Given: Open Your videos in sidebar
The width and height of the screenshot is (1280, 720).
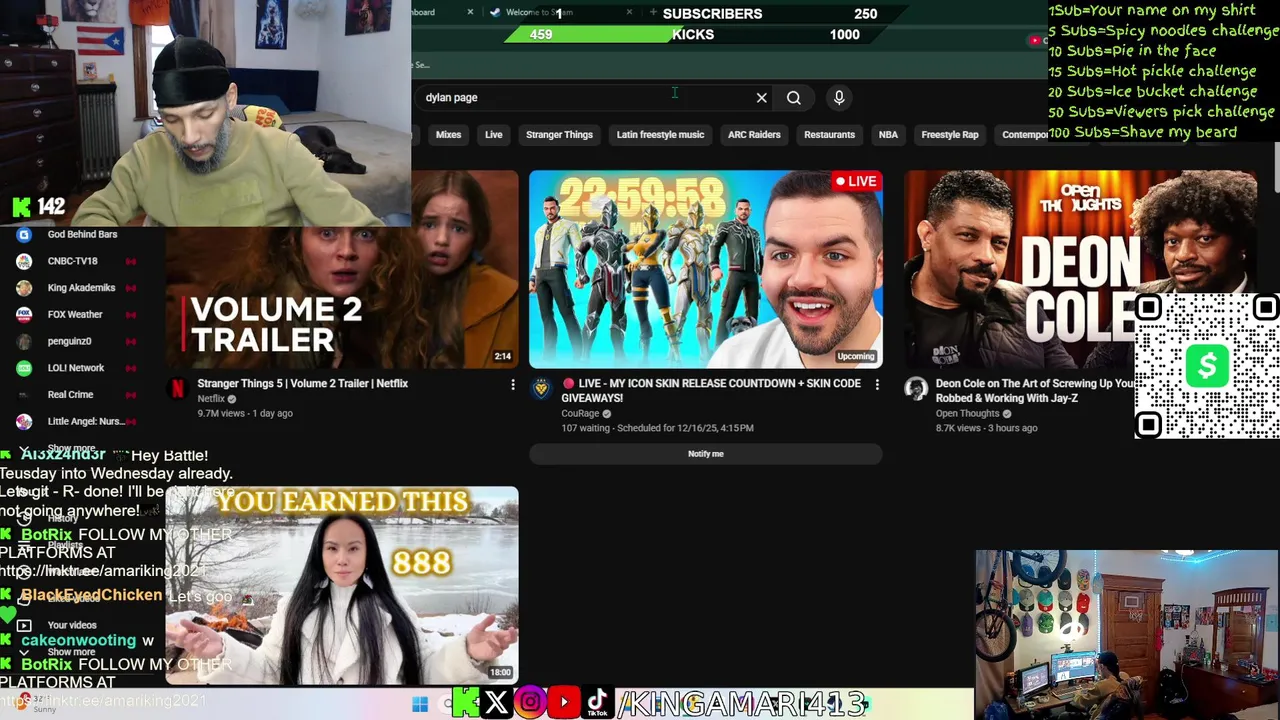Looking at the screenshot, I should coord(70,625).
